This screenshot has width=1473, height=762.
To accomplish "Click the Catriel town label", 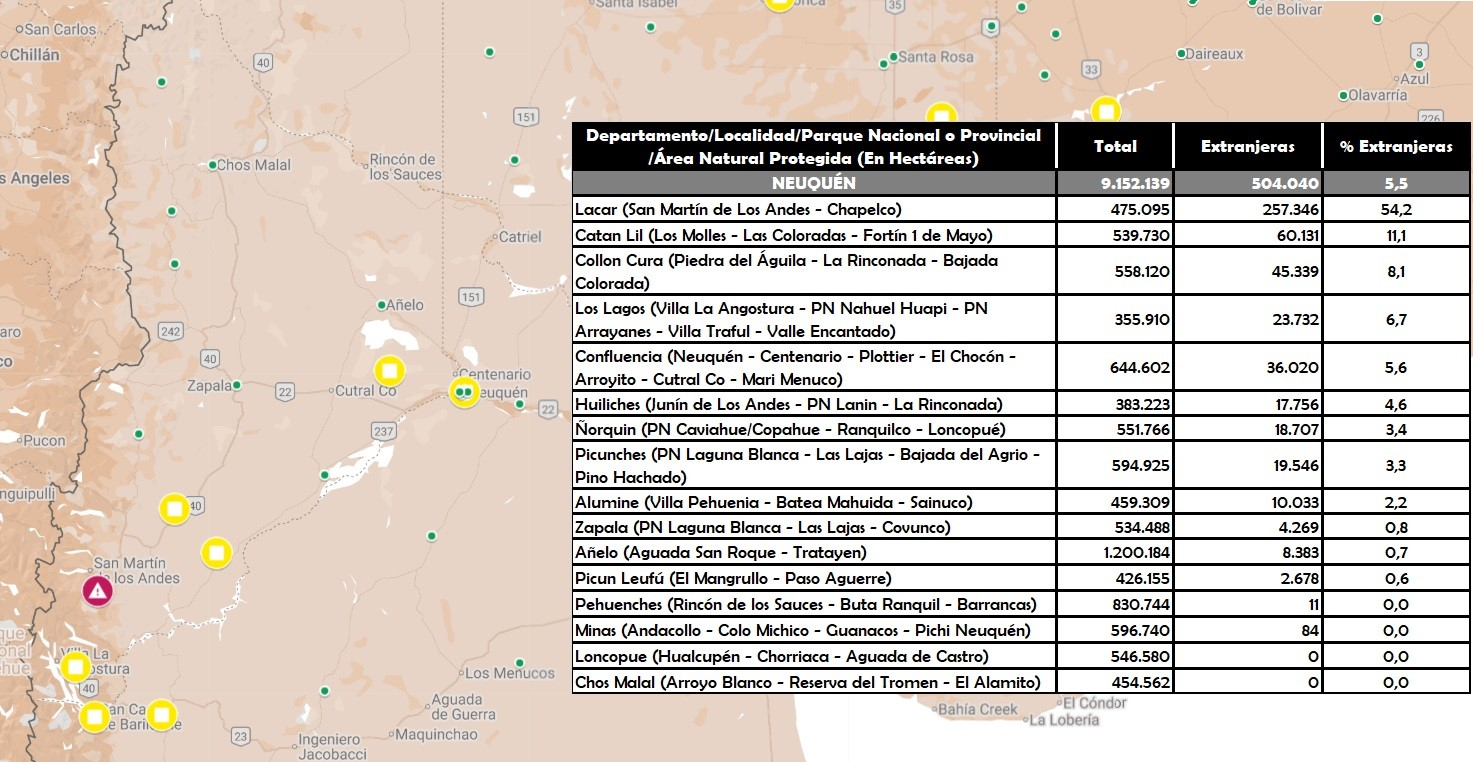I will (x=520, y=237).
